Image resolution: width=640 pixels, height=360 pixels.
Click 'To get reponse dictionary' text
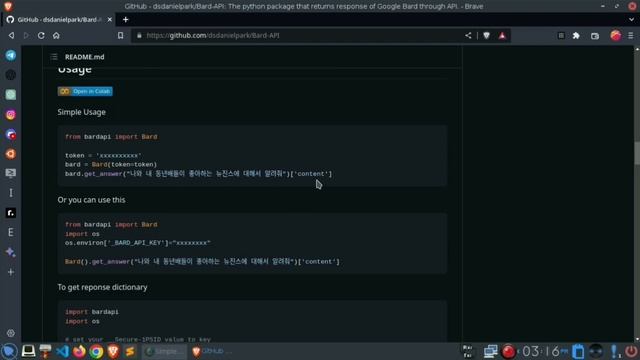click(x=102, y=287)
